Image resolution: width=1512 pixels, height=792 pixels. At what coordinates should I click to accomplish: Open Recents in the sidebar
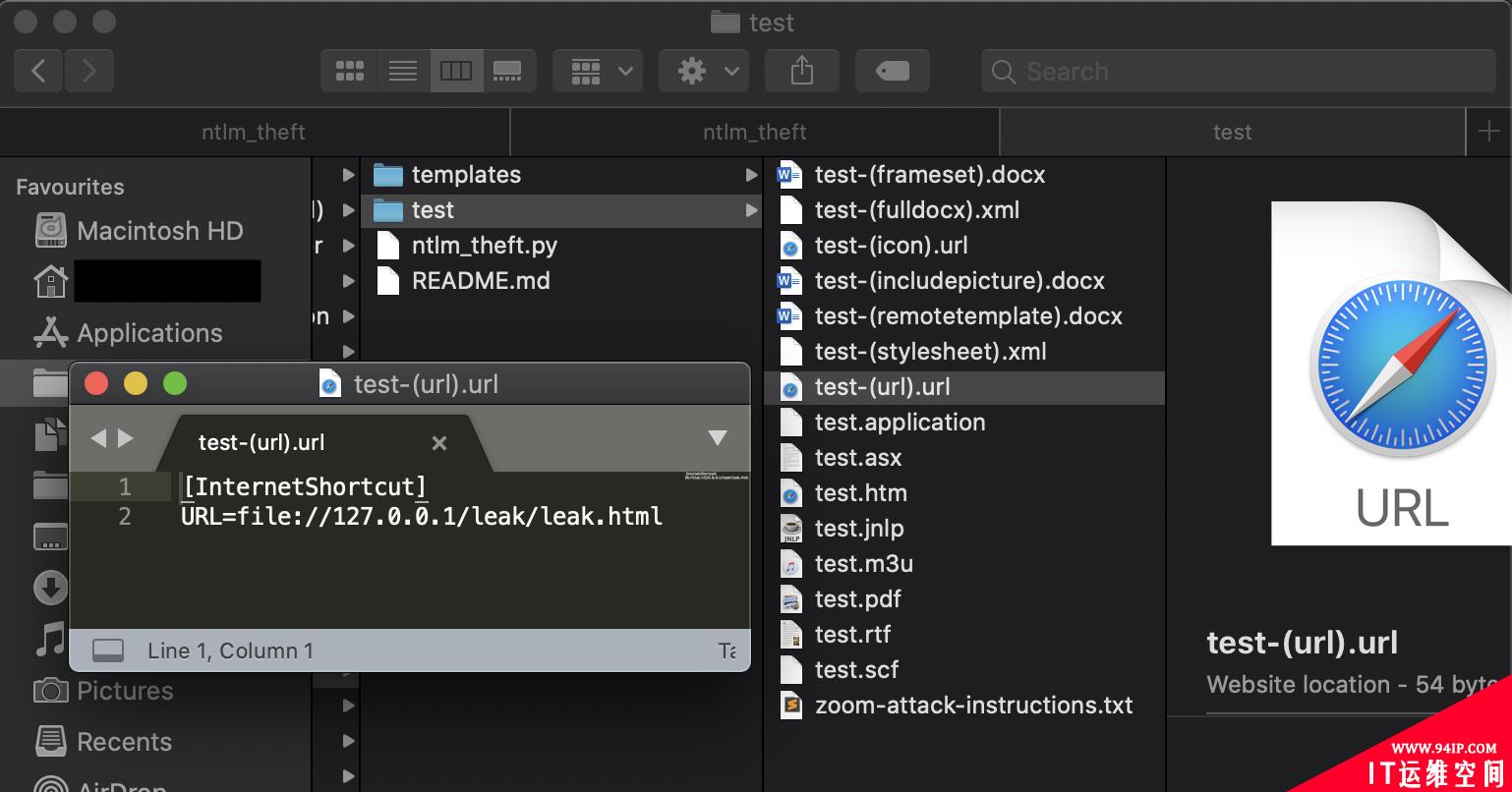click(x=102, y=742)
